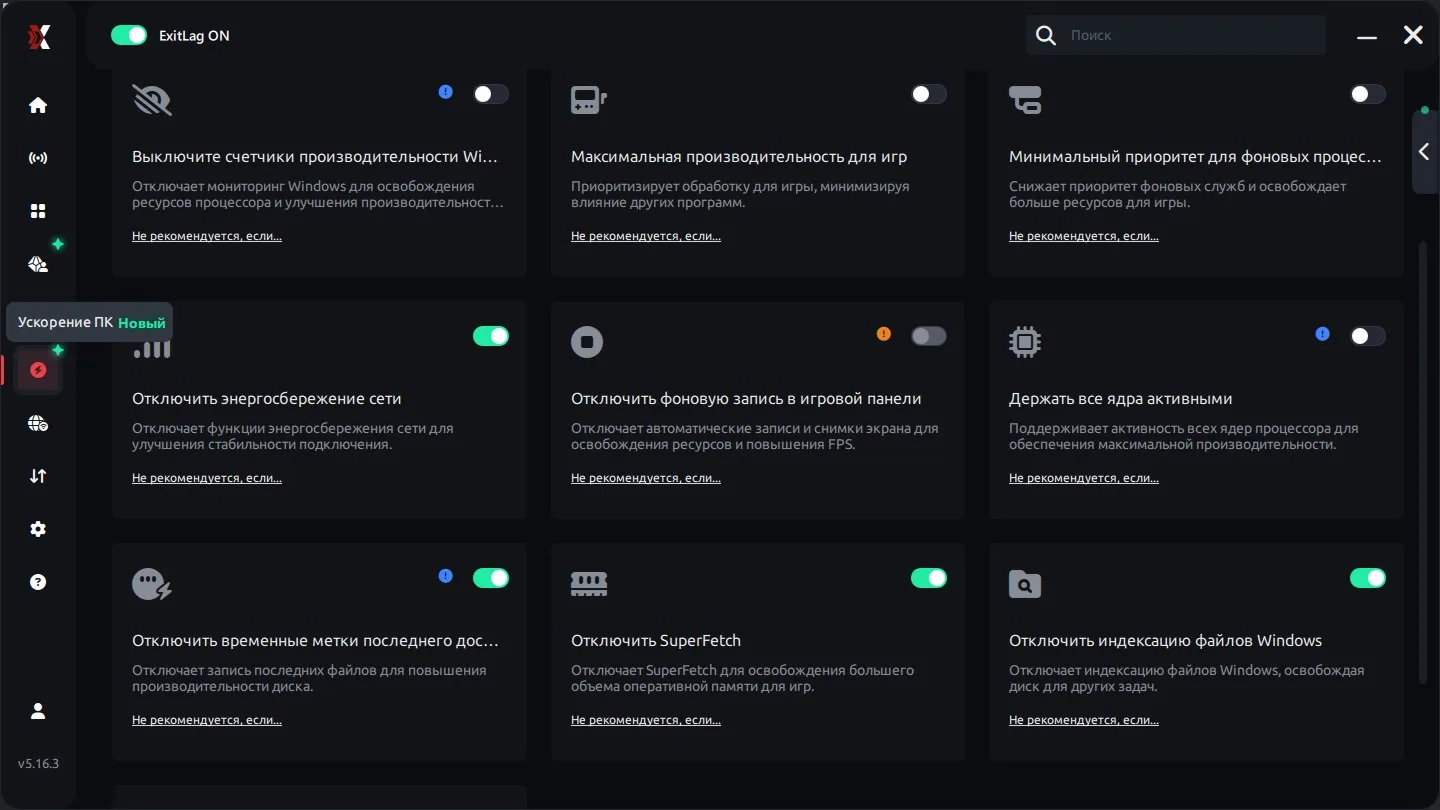1440x810 pixels.
Task: Toggle 'Держать все ядра активными' on
Action: click(1368, 336)
